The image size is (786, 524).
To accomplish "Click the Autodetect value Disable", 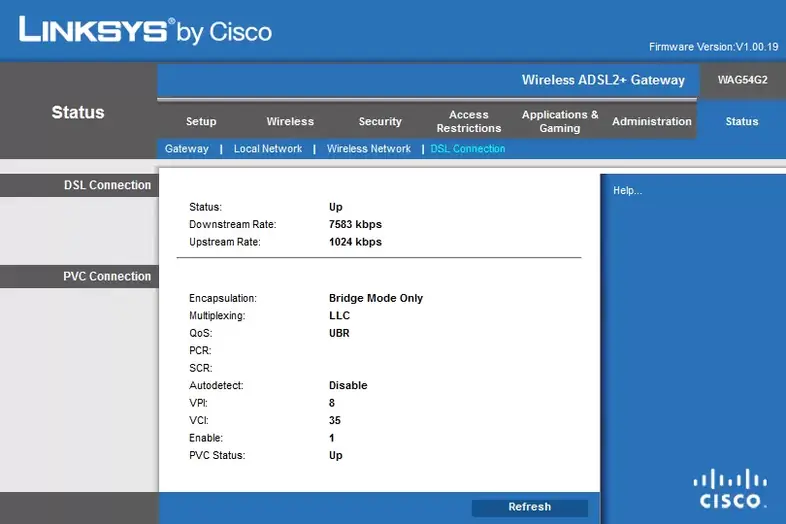I will tap(348, 385).
